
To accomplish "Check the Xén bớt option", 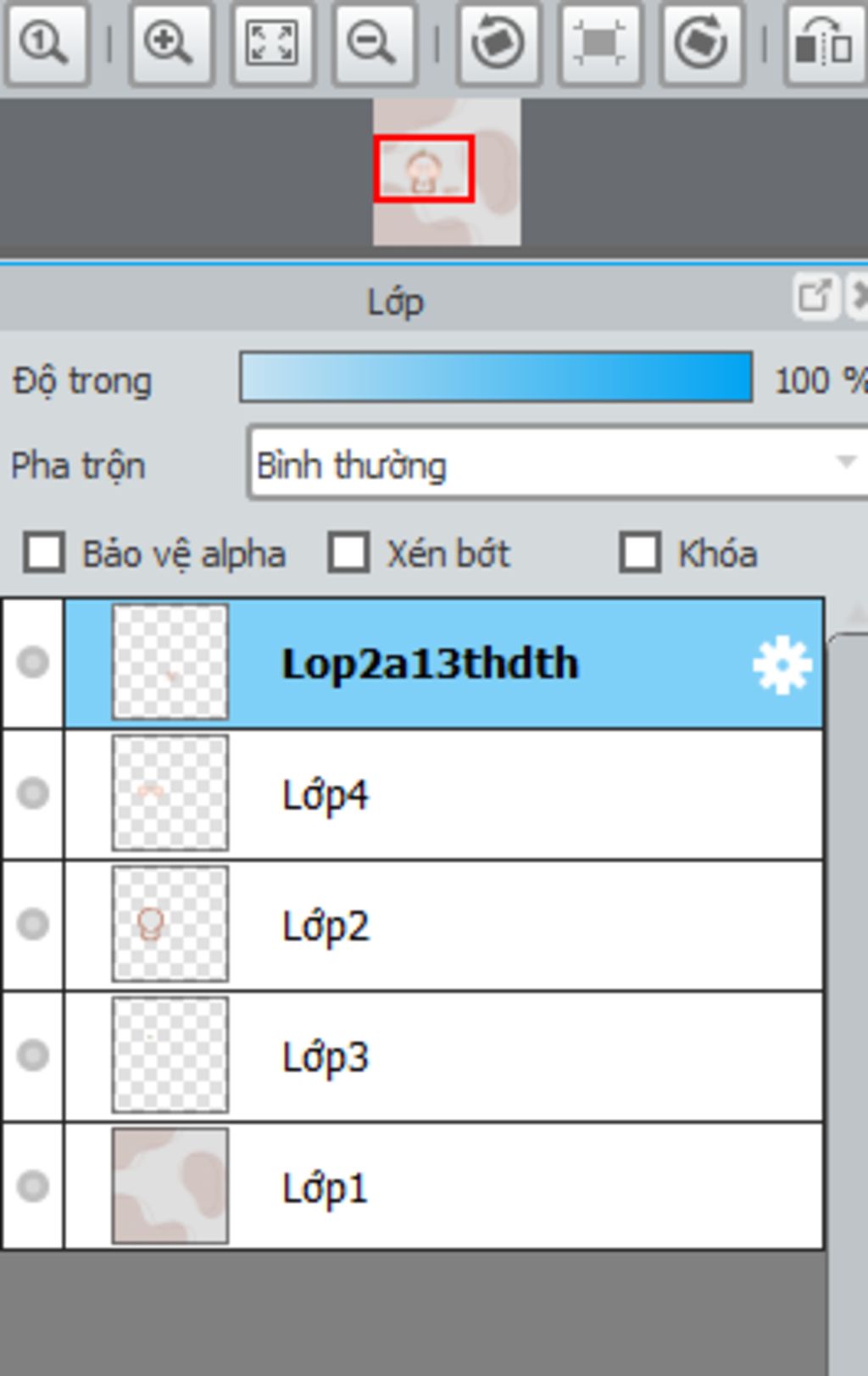I will 348,554.
